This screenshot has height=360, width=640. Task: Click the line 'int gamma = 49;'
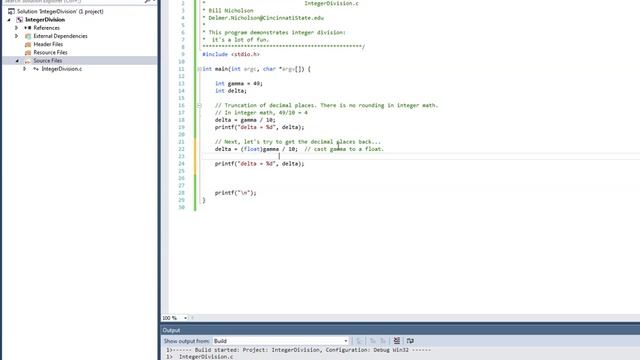pos(239,83)
